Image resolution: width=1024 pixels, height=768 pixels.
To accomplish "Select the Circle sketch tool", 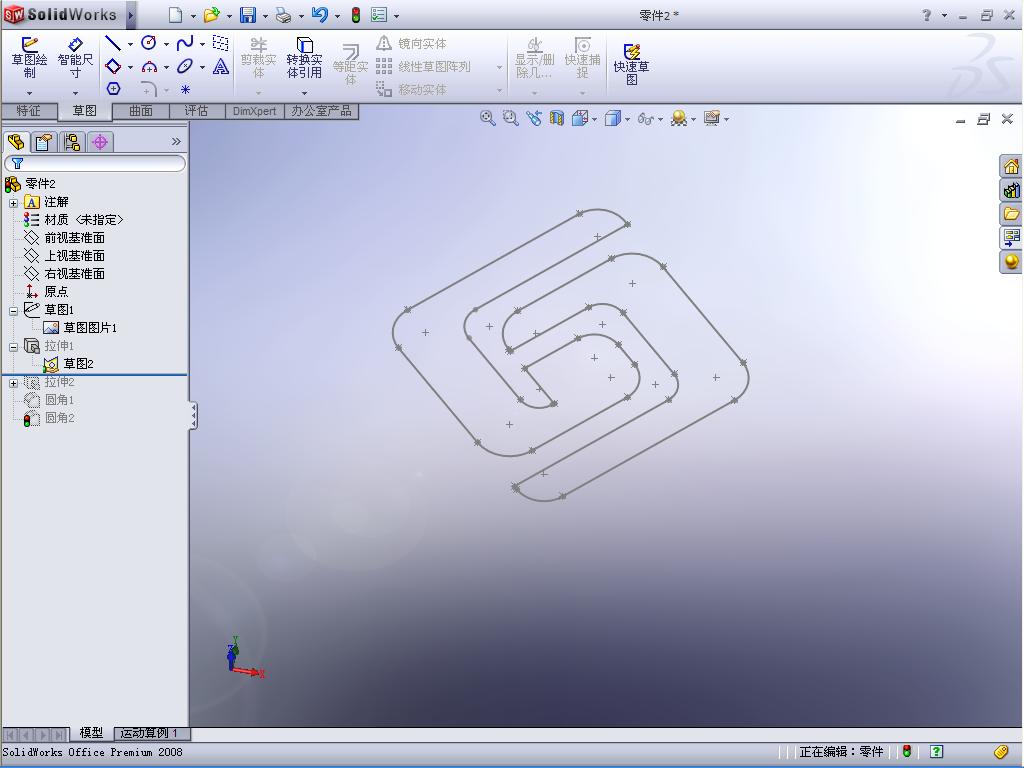I will (149, 44).
